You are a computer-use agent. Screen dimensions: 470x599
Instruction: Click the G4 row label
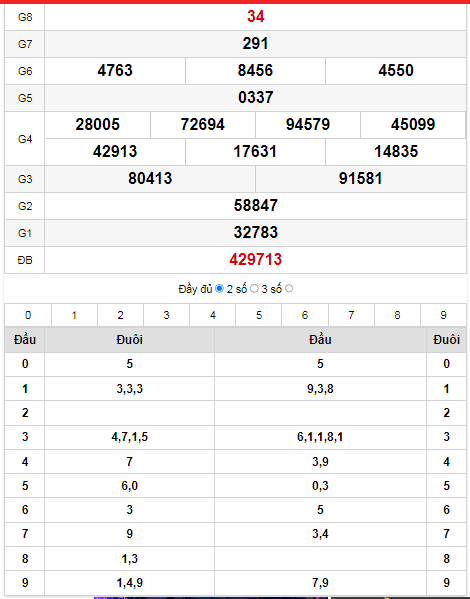[x=25, y=139]
